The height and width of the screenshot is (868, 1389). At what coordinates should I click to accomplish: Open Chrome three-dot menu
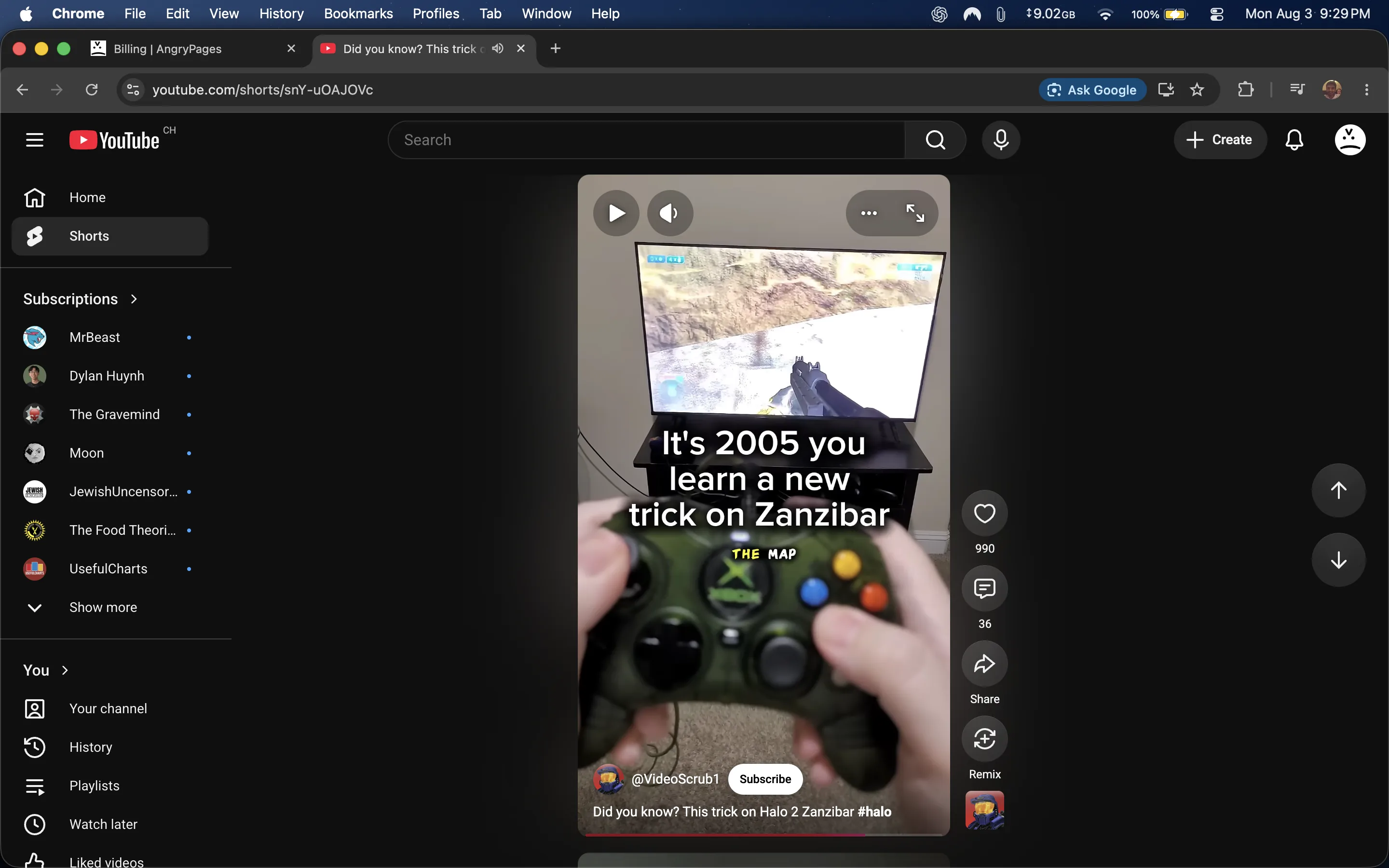click(1367, 90)
